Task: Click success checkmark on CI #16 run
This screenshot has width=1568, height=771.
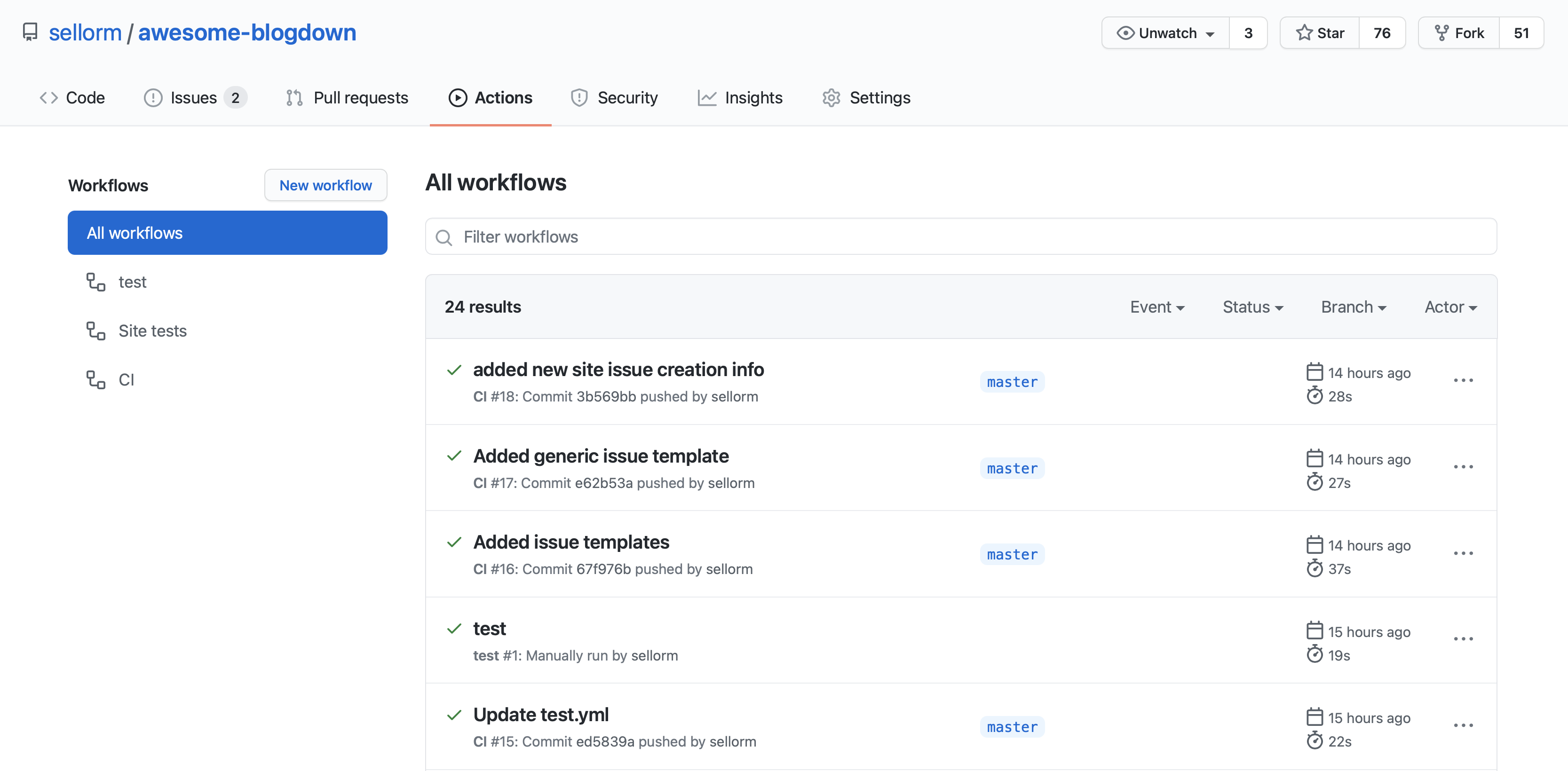Action: pyautogui.click(x=454, y=542)
